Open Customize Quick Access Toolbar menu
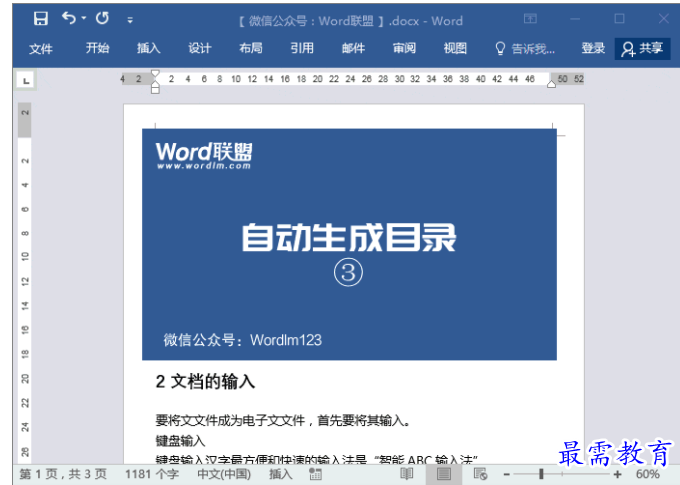The image size is (680, 485). click(130, 20)
